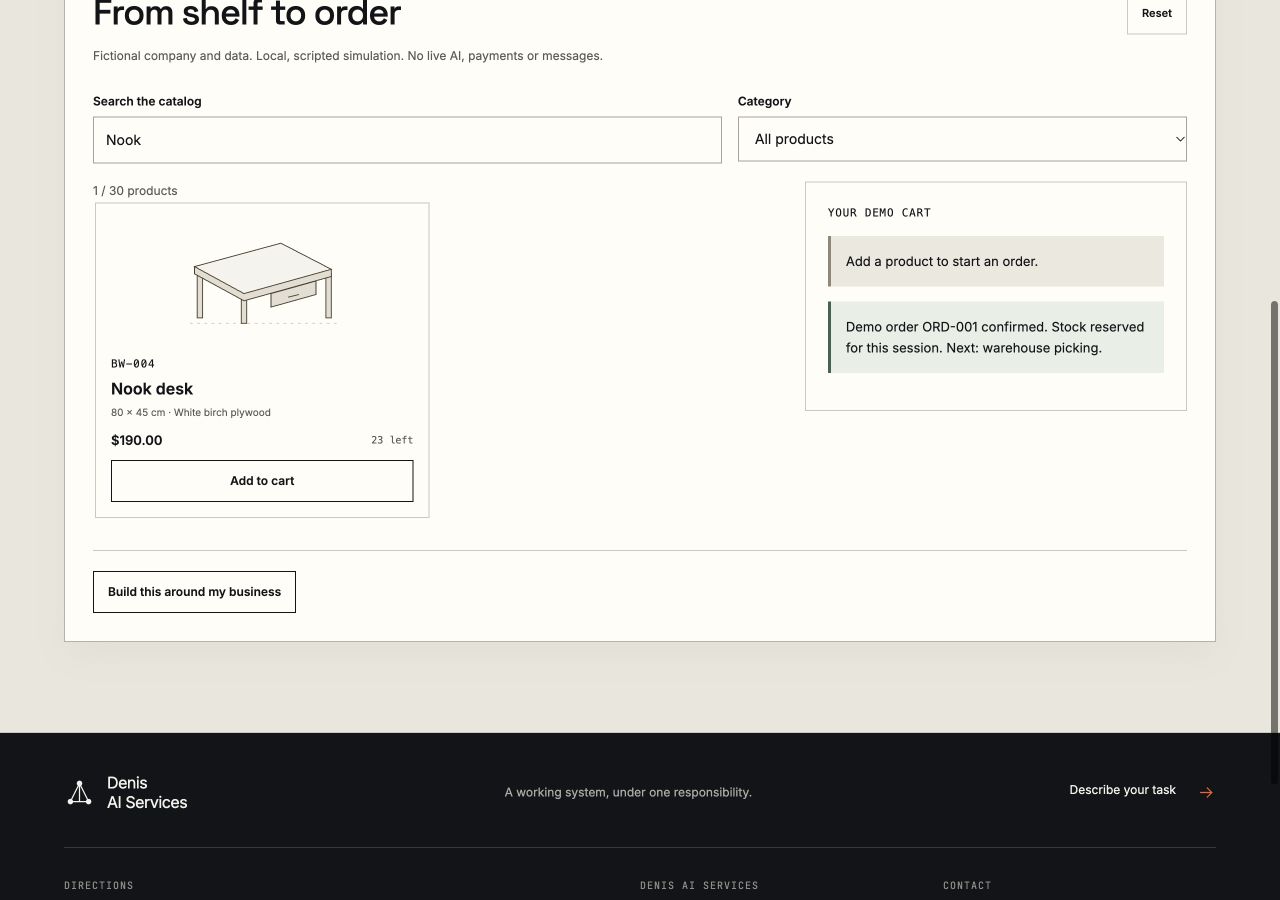Click the ORD-001 confirmed order message

[x=996, y=337]
